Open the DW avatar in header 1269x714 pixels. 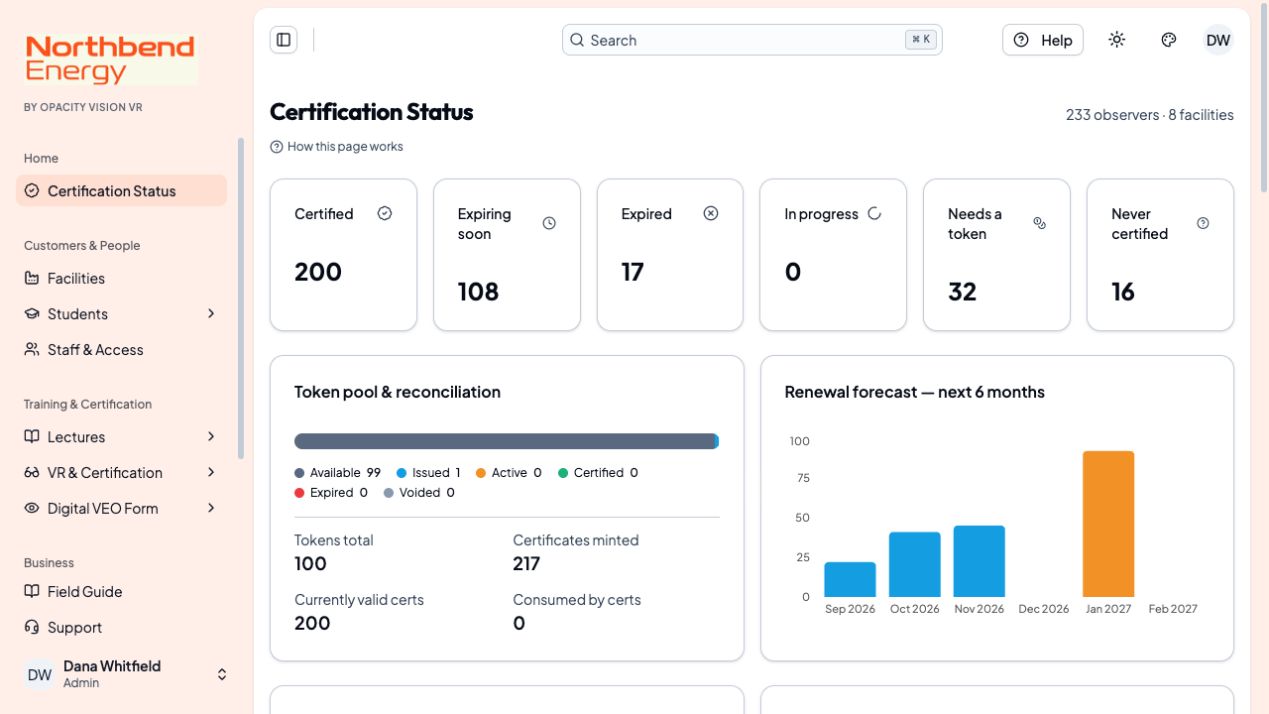click(1218, 40)
